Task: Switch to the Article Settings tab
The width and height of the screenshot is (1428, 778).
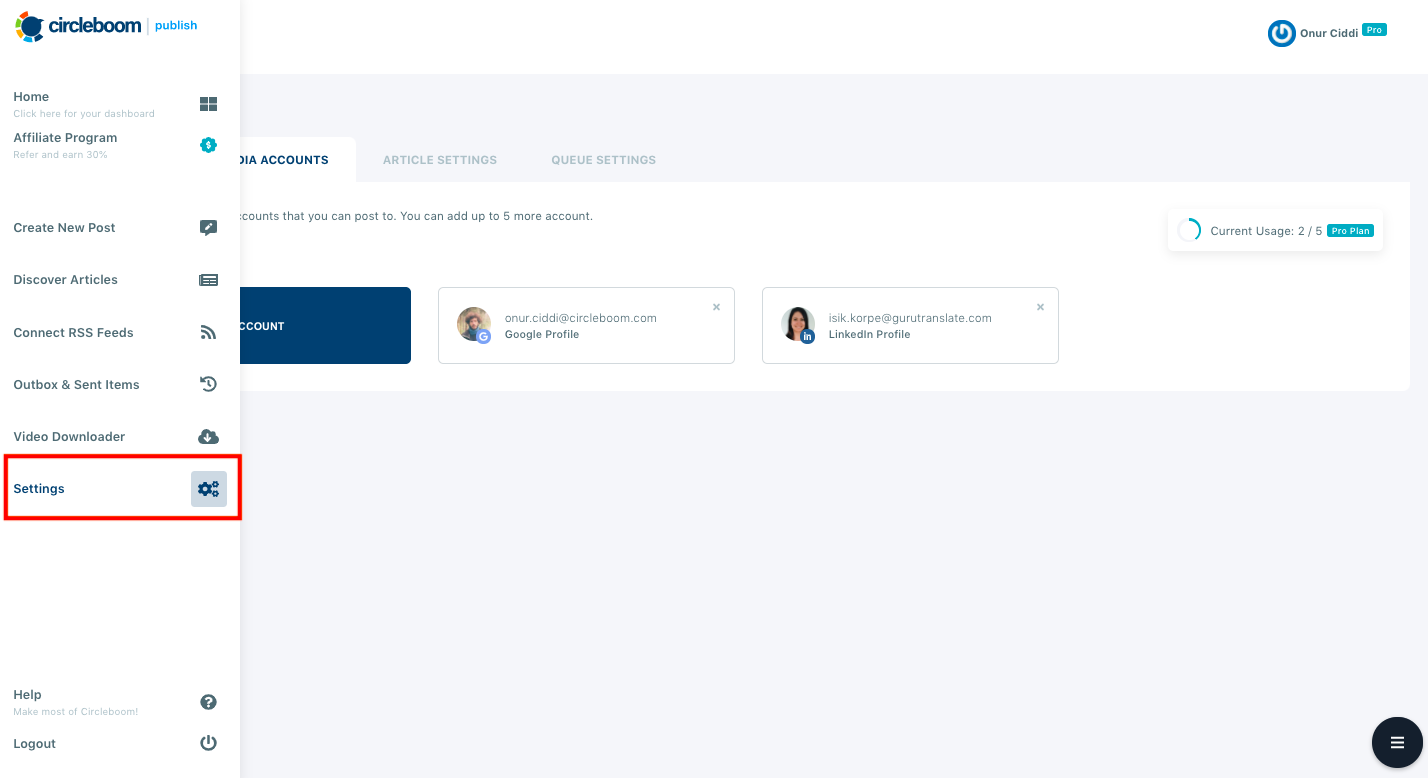Action: click(440, 160)
